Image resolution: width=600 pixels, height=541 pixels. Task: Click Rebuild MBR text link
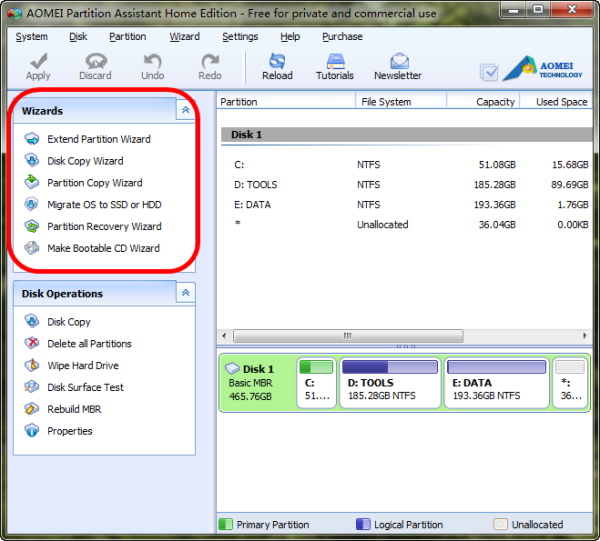74,409
